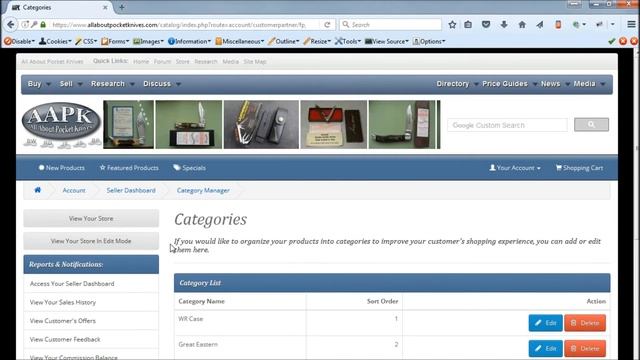Click Category Manager in the breadcrumb
The height and width of the screenshot is (360, 640).
[203, 190]
